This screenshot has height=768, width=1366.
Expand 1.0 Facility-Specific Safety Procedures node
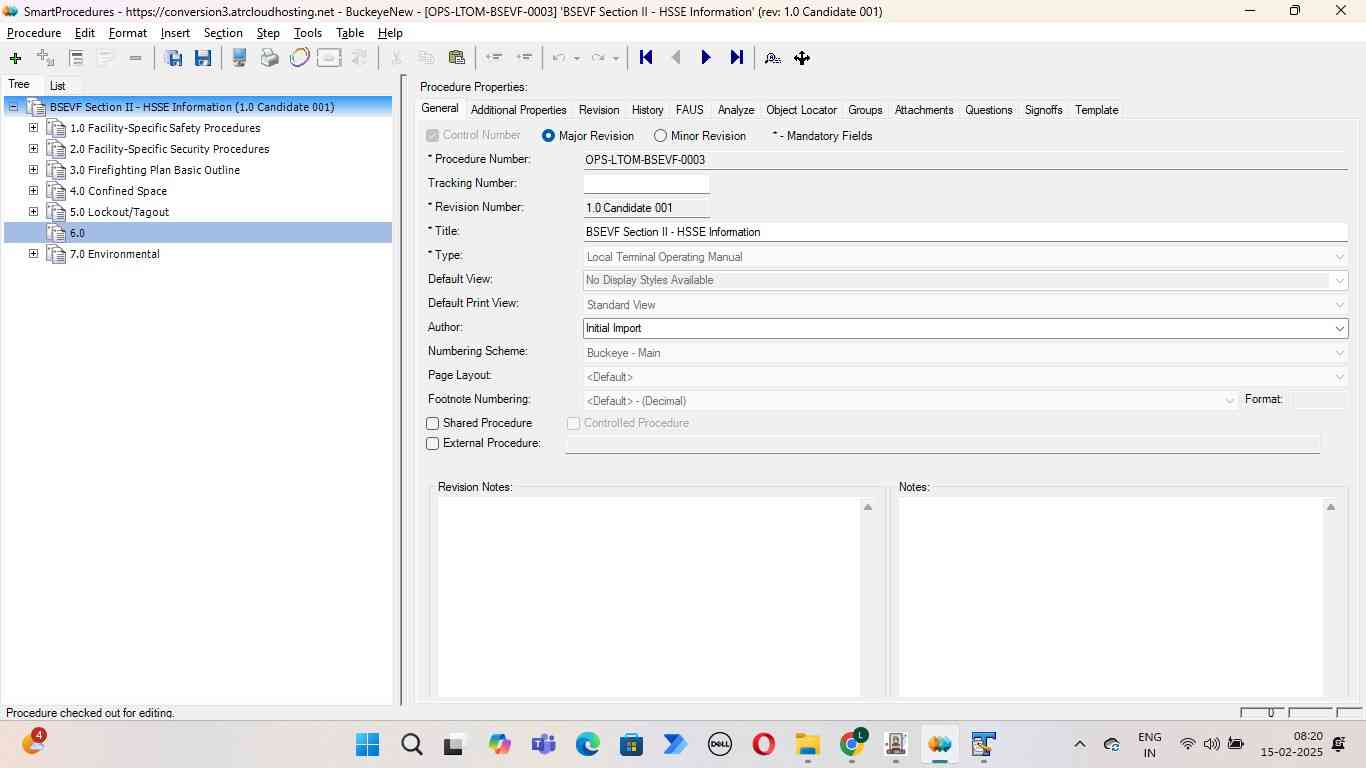33,128
